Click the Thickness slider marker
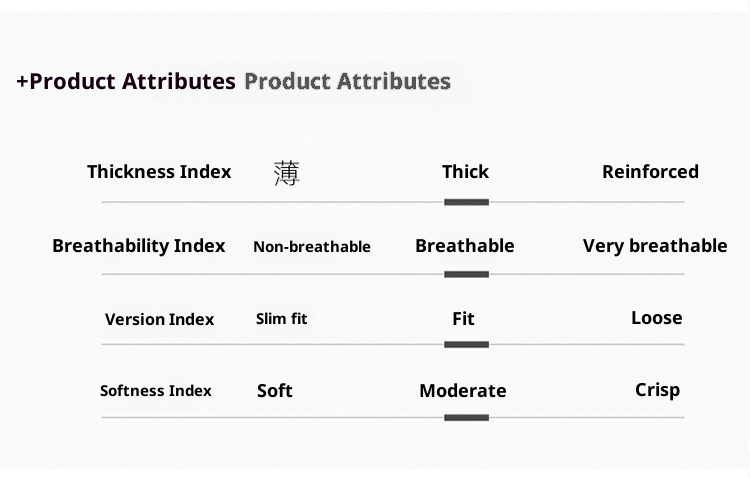750x478 pixels. [x=466, y=202]
